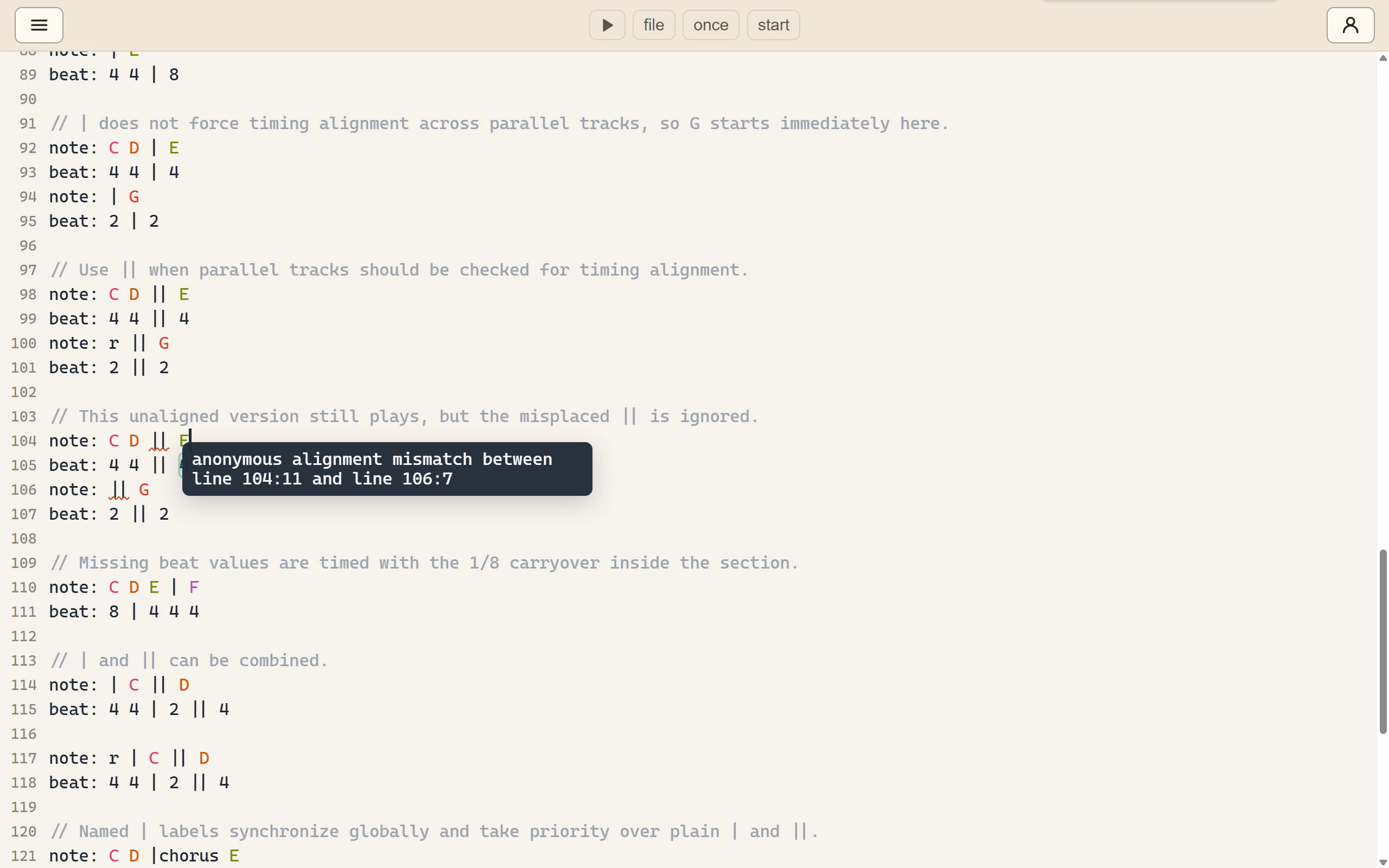Viewport: 1389px width, 868px height.
Task: Click the comment on line 91 about timing alignment
Action: point(499,124)
